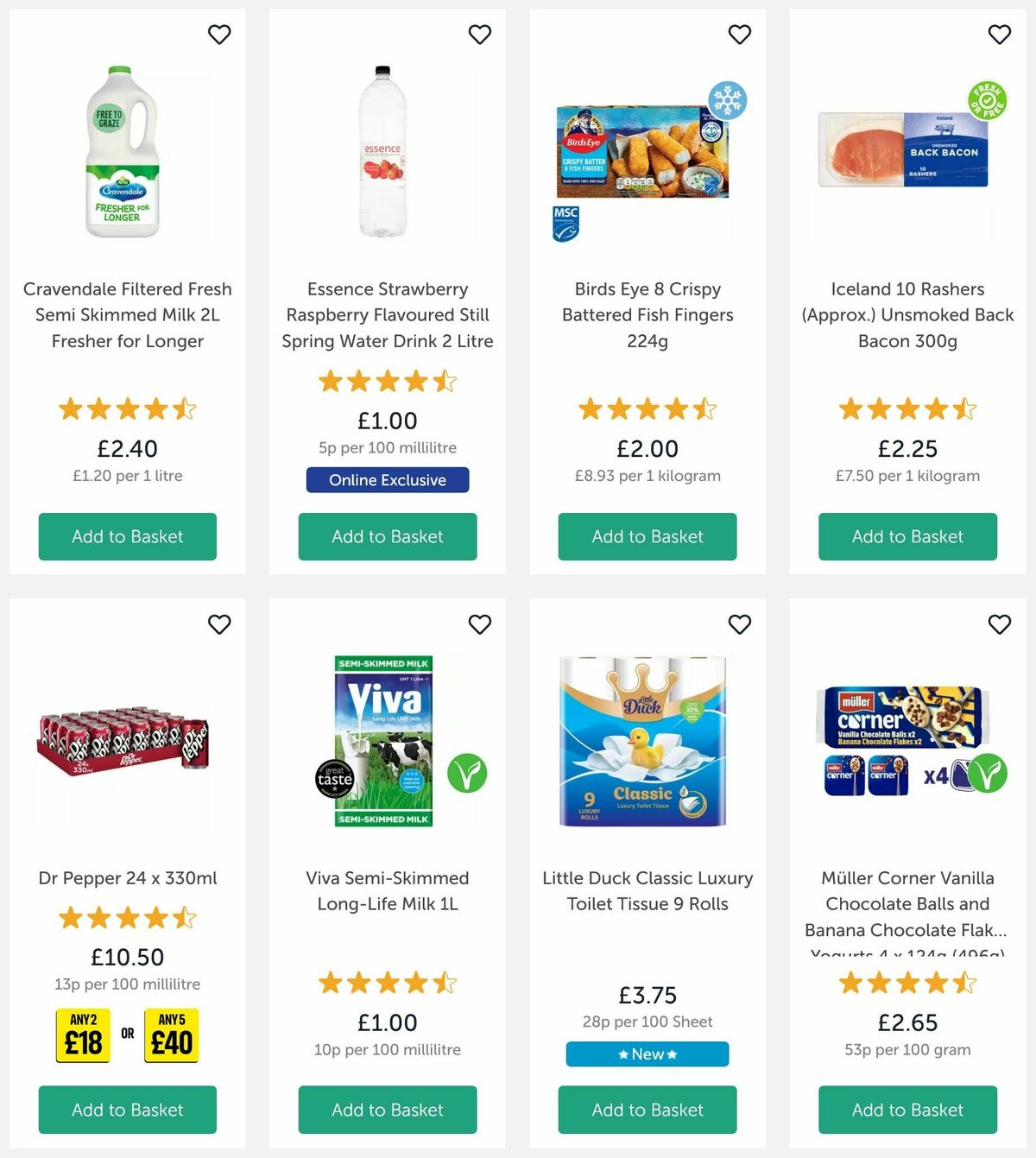Add Dr Pepper 24 pack to basket
This screenshot has height=1158, width=1036.
click(127, 1111)
